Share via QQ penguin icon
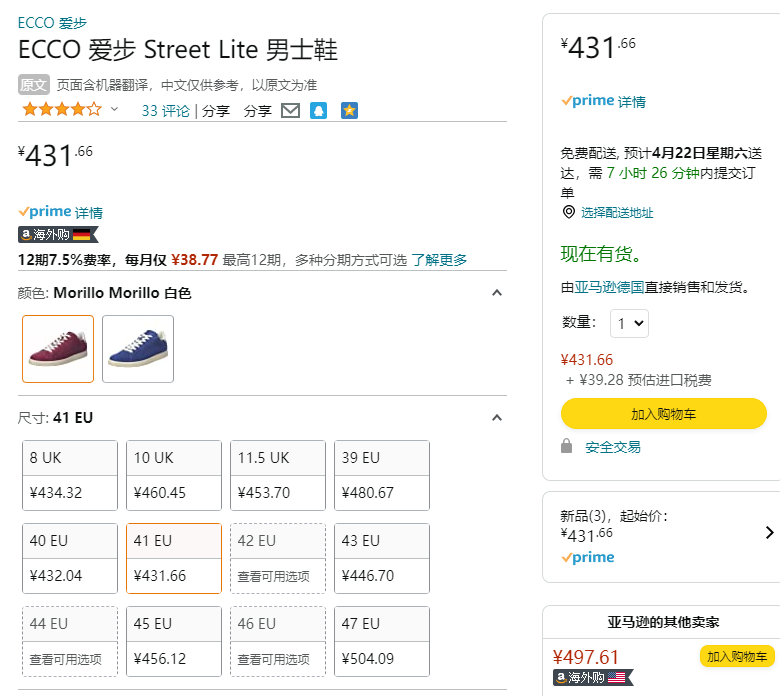780x696 pixels. click(318, 110)
